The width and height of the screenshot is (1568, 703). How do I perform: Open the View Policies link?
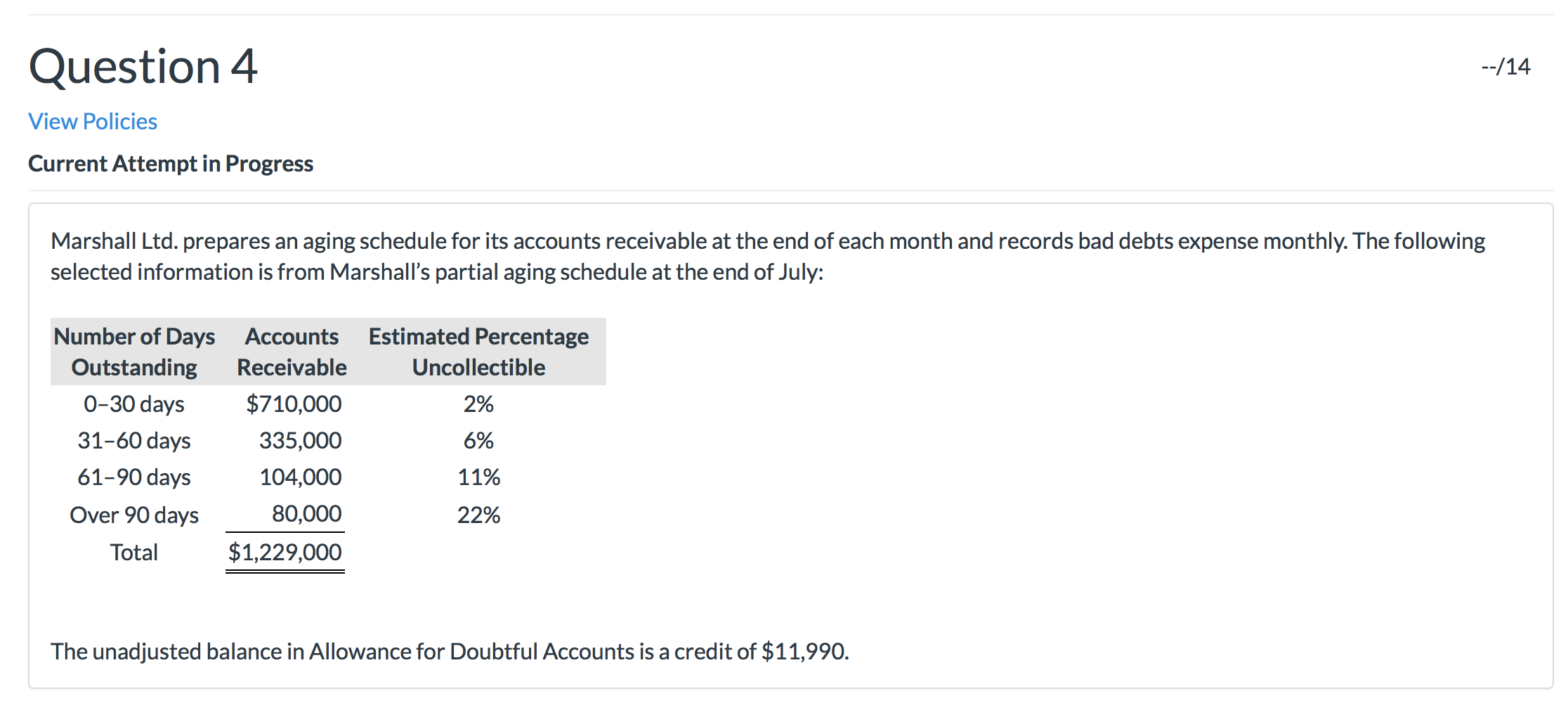[x=93, y=122]
